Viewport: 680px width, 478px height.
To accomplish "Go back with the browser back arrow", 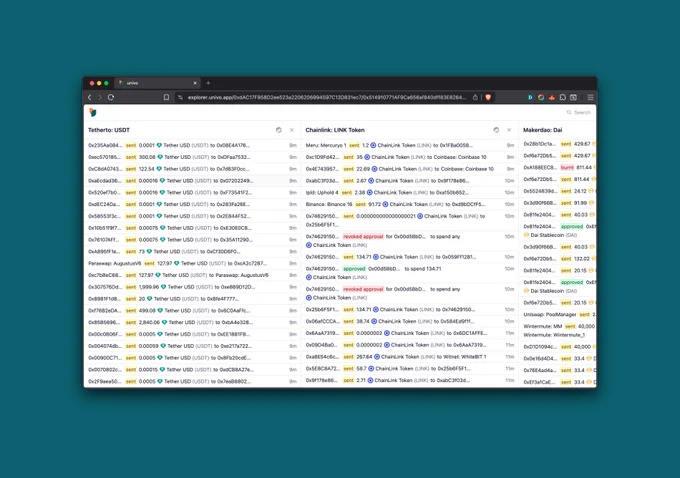I will click(90, 97).
